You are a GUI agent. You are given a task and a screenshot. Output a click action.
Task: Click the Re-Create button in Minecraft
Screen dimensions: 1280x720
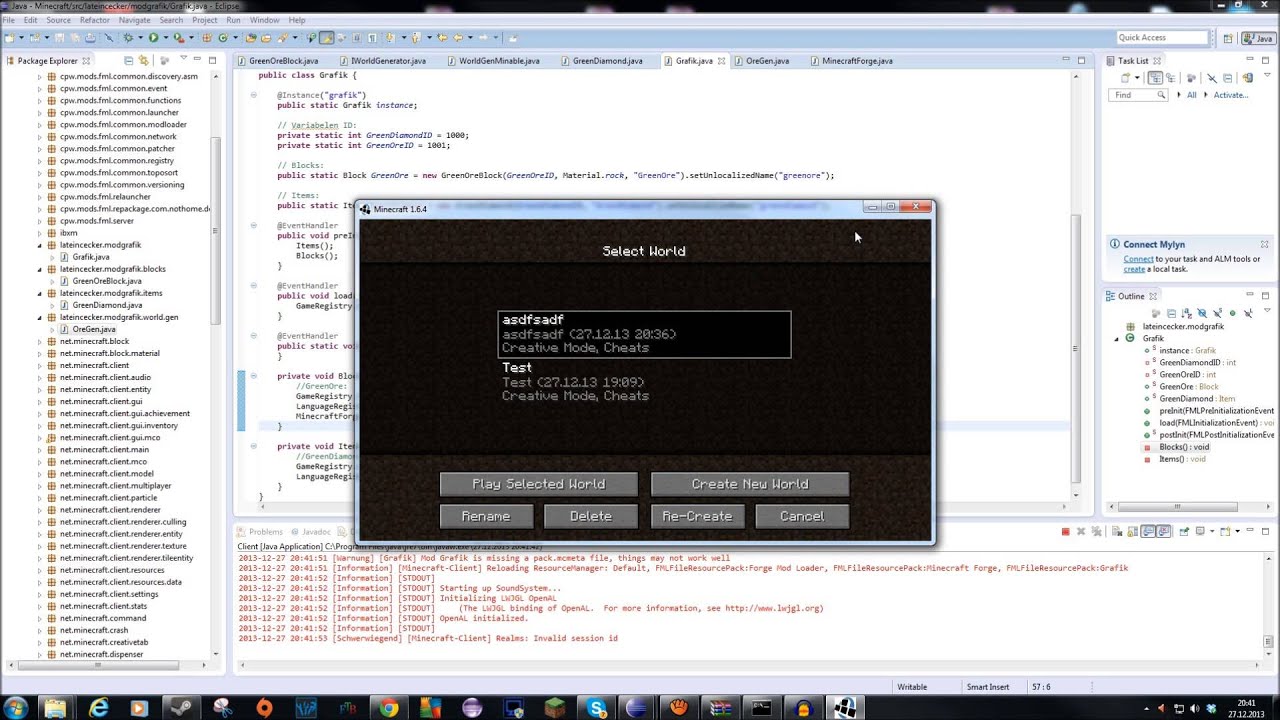(697, 516)
